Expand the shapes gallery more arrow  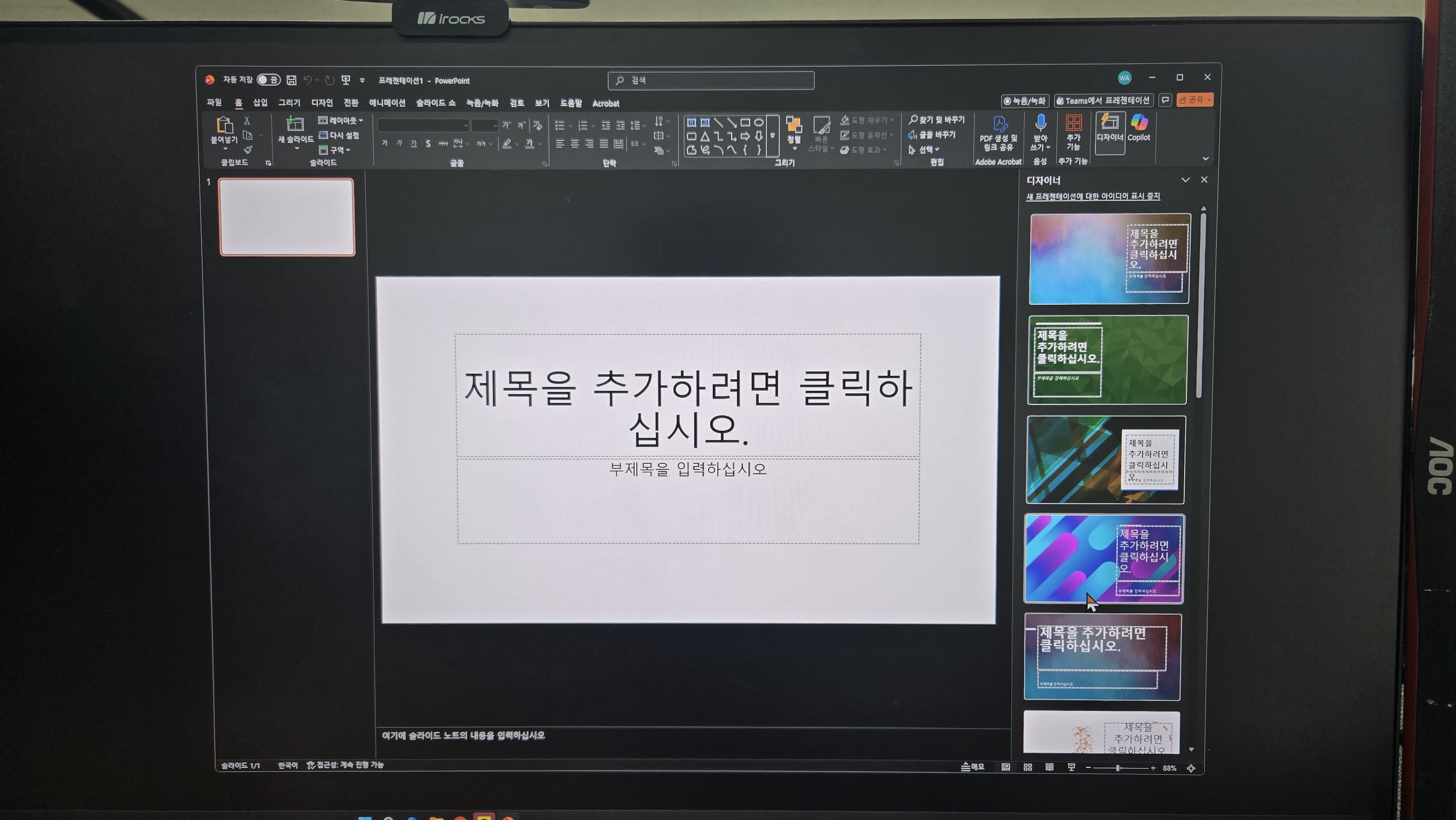point(772,136)
